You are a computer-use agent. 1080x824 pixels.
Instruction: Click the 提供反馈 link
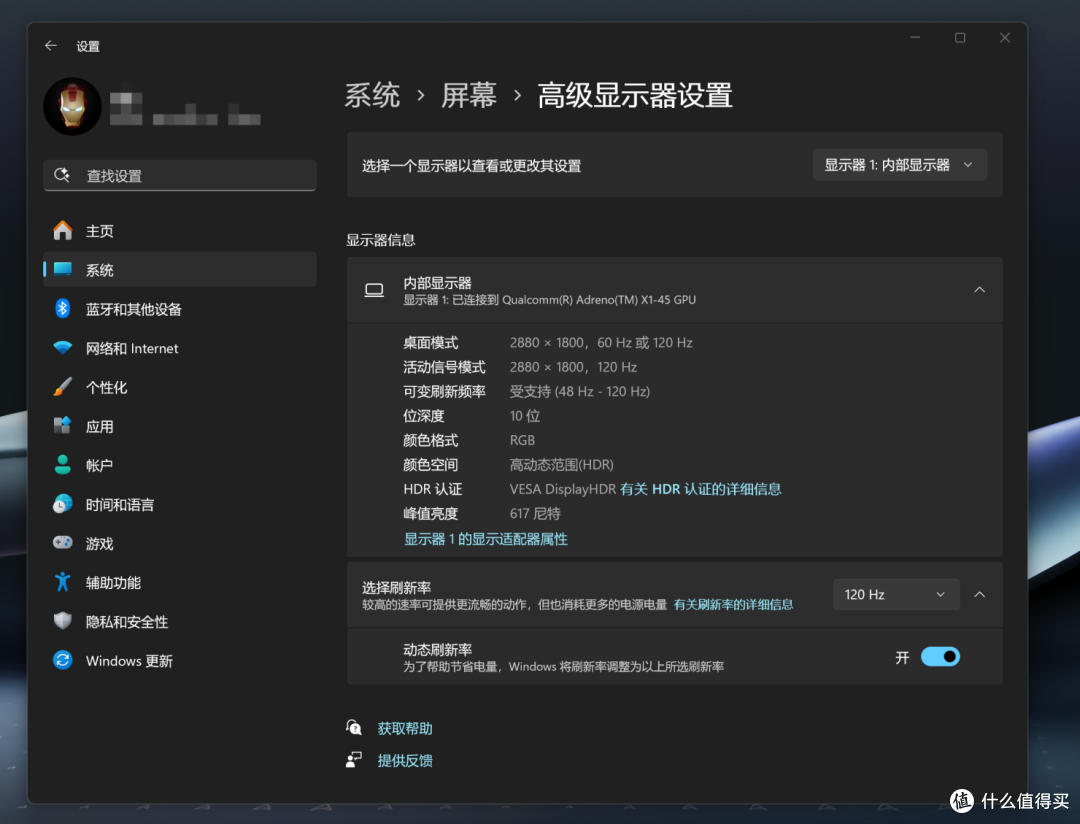405,761
